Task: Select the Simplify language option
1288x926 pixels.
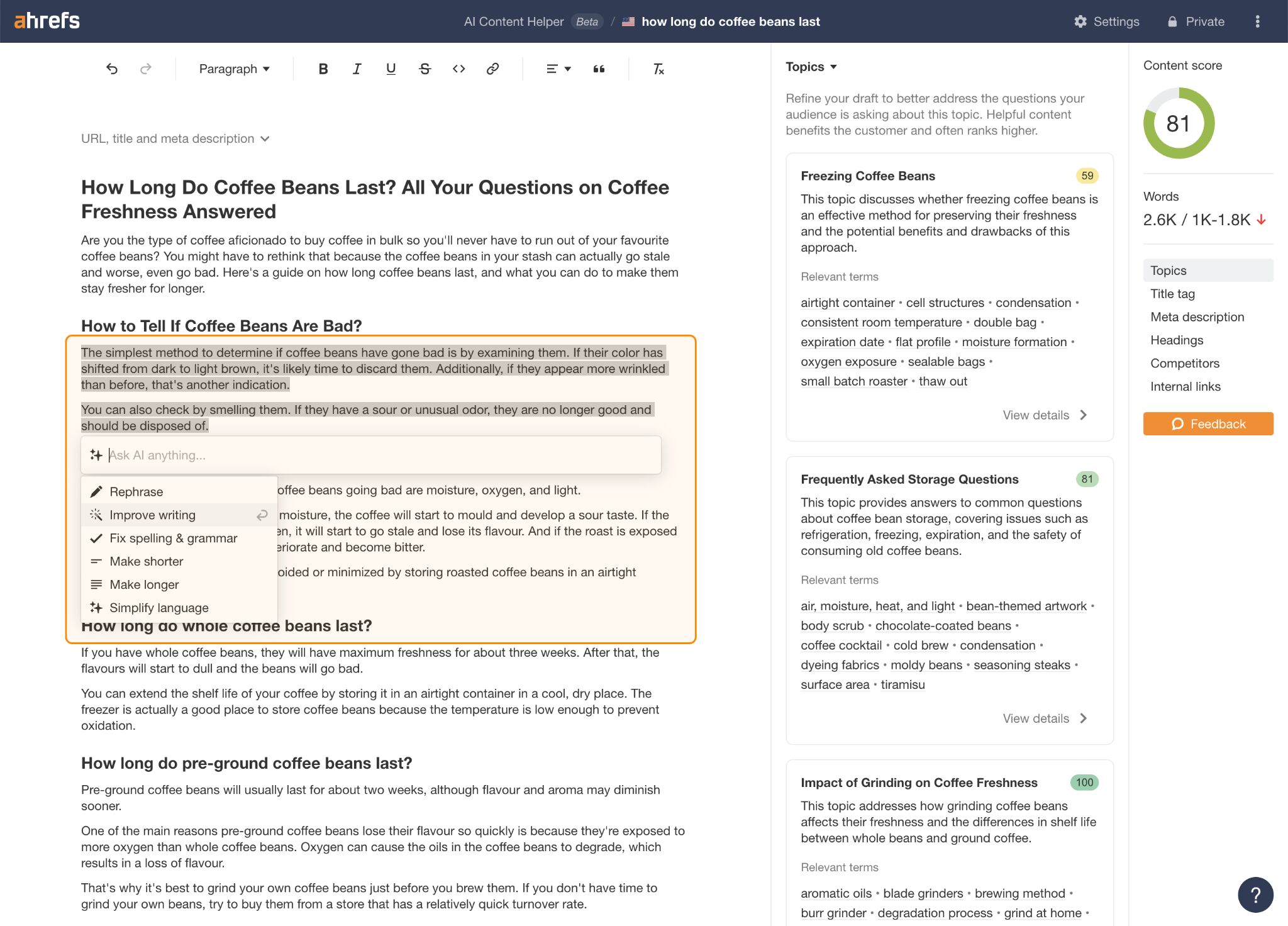Action: [159, 607]
